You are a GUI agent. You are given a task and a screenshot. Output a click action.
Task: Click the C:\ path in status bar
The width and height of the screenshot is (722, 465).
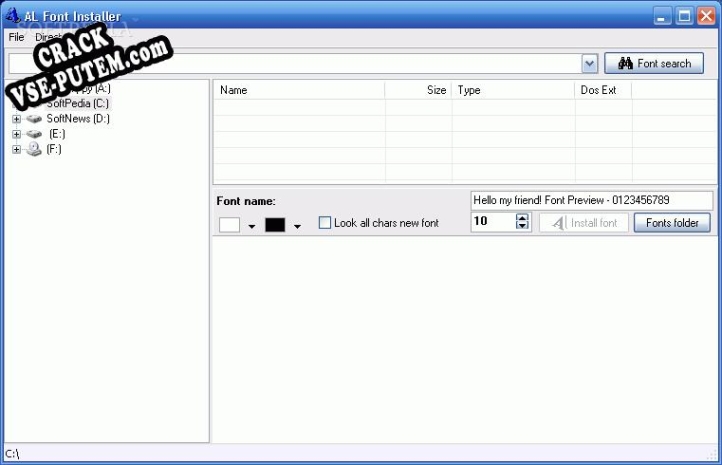point(12,454)
